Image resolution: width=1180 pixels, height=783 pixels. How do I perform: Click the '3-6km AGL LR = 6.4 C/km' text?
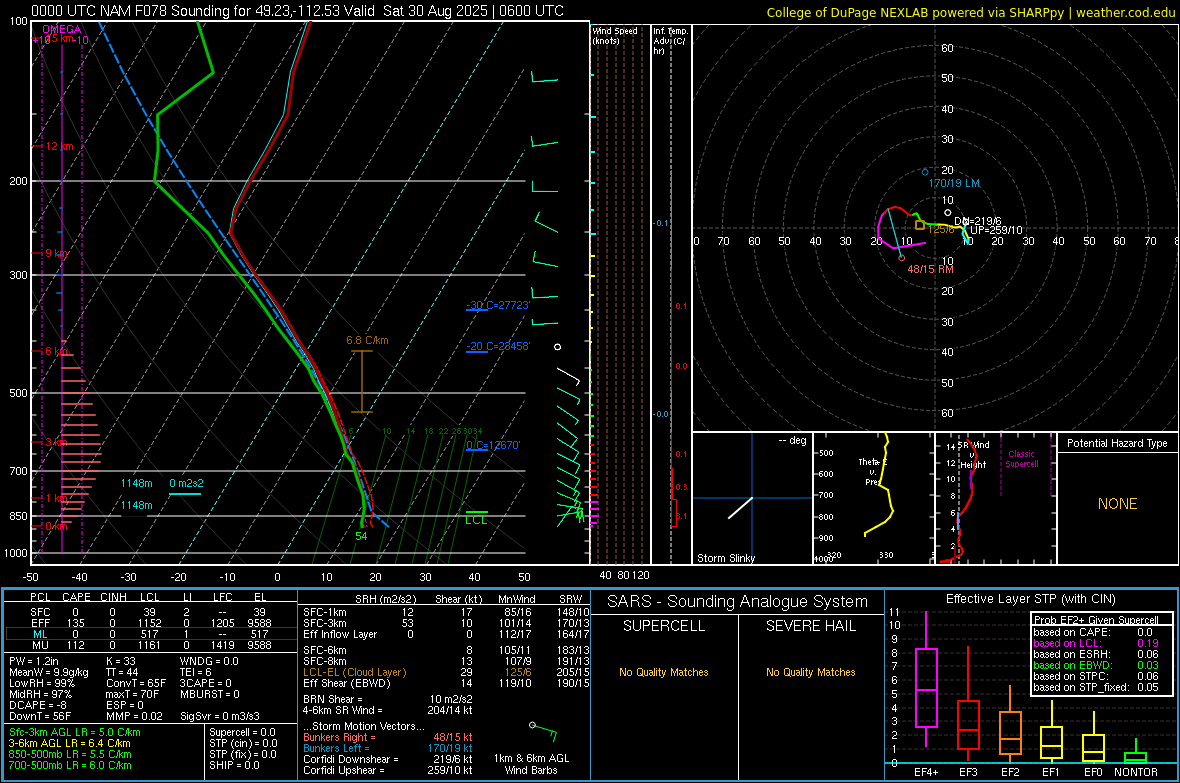click(x=69, y=743)
